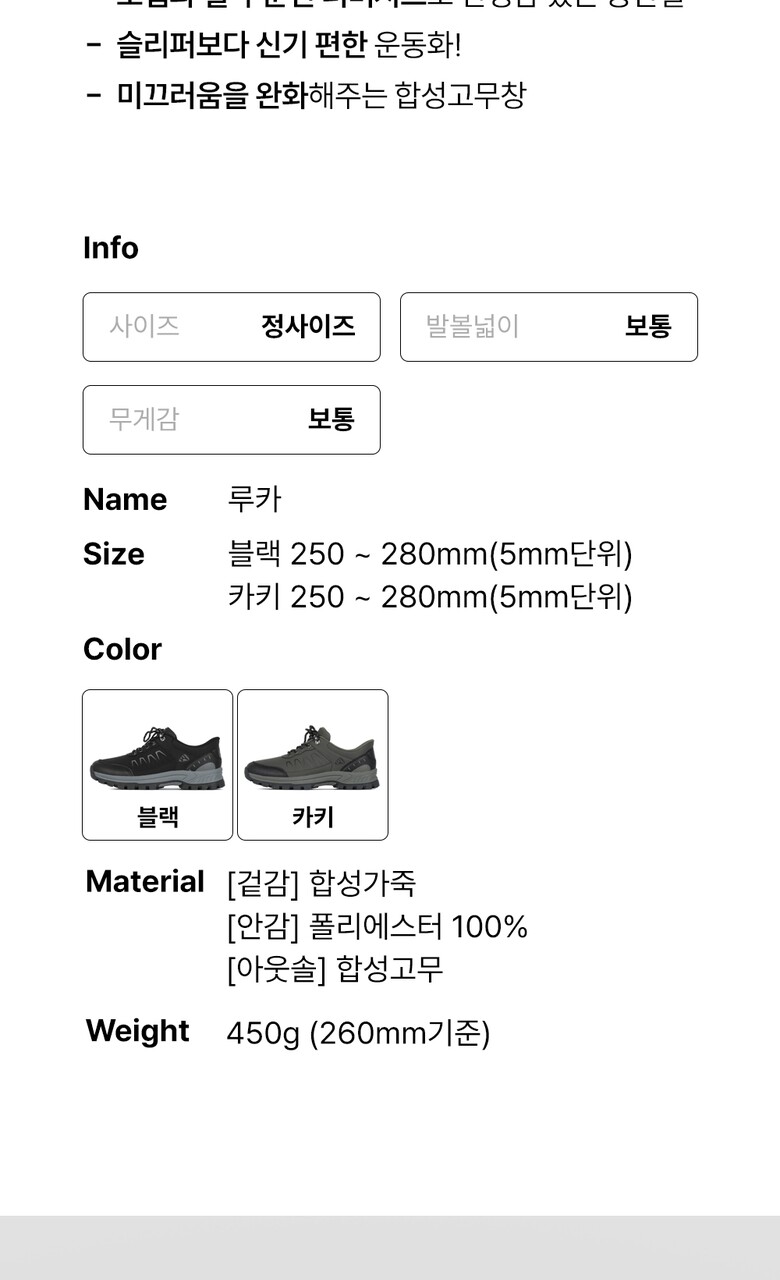Click the 겉감 합성가죽 material line
Image resolution: width=780 pixels, height=1280 pixels.
click(x=321, y=883)
